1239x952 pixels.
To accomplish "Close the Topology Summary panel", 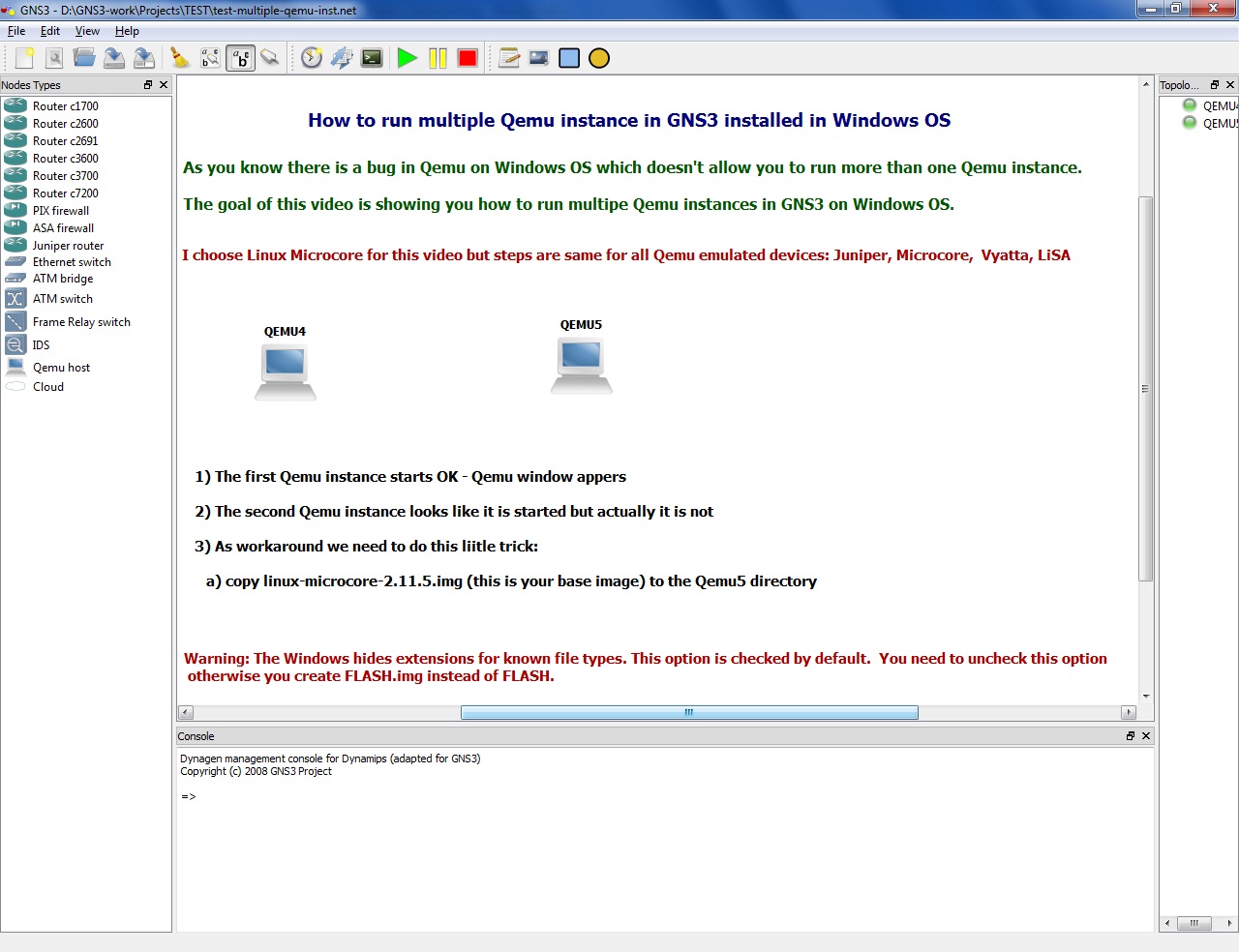I will point(1230,85).
